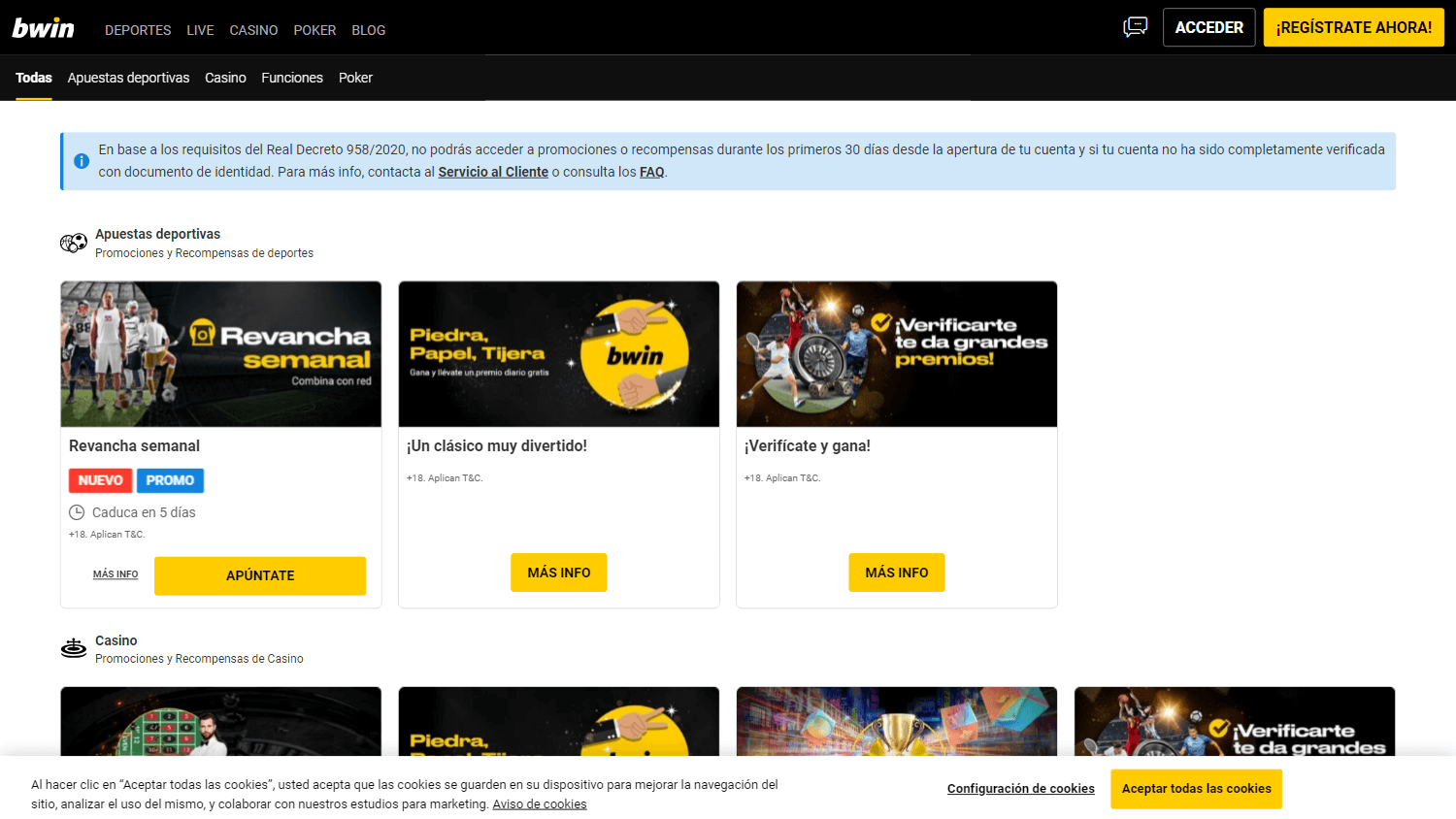Viewport: 1456px width, 819px height.
Task: Click the roulette icon beside Casino section
Action: pos(74,648)
